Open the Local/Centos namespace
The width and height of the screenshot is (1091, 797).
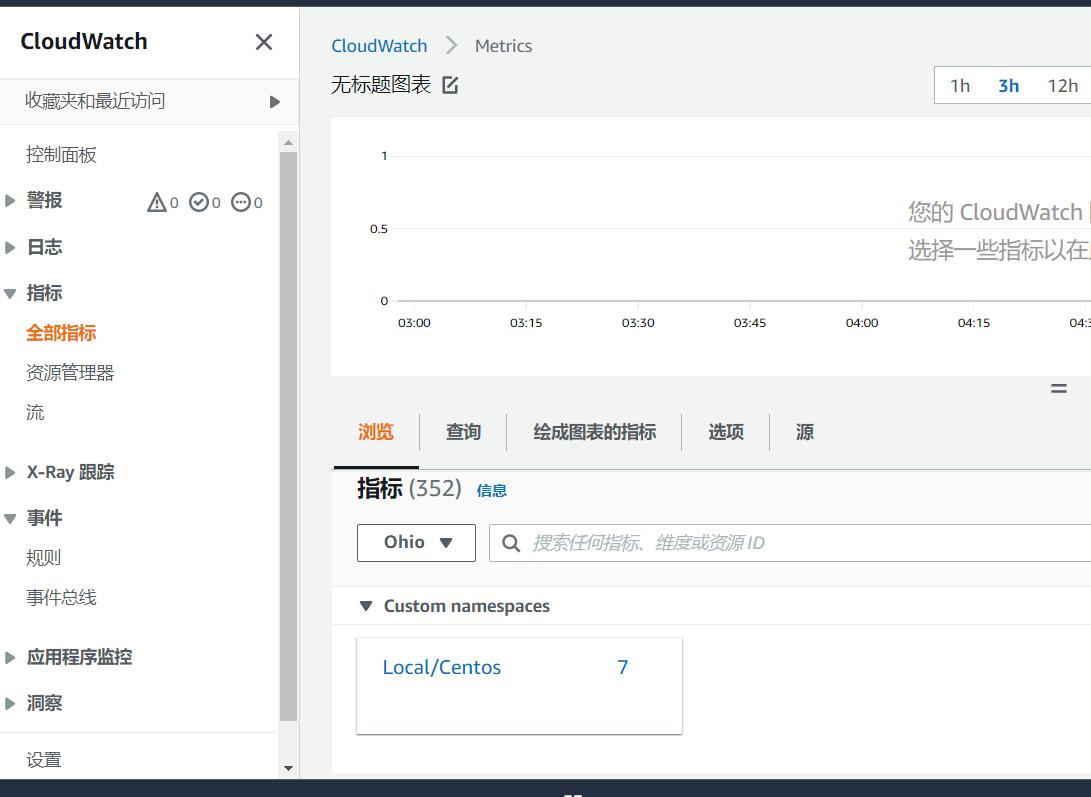tap(442, 668)
